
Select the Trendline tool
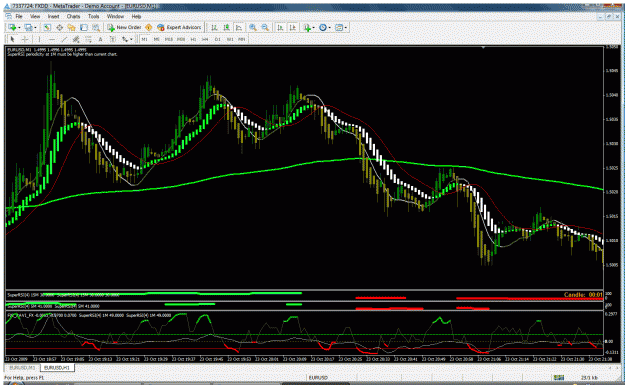click(64, 39)
